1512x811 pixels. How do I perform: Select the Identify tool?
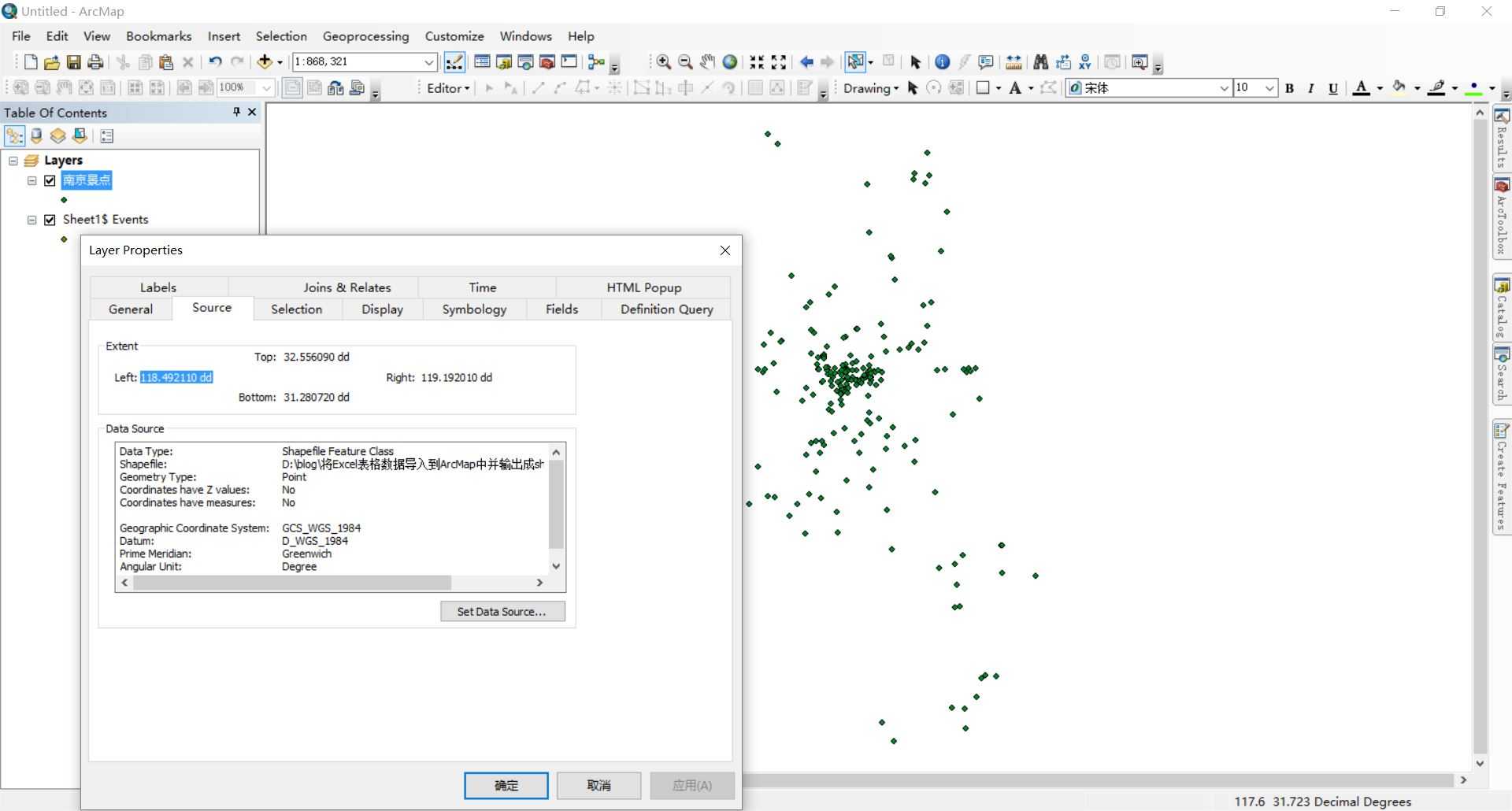pyautogui.click(x=942, y=62)
